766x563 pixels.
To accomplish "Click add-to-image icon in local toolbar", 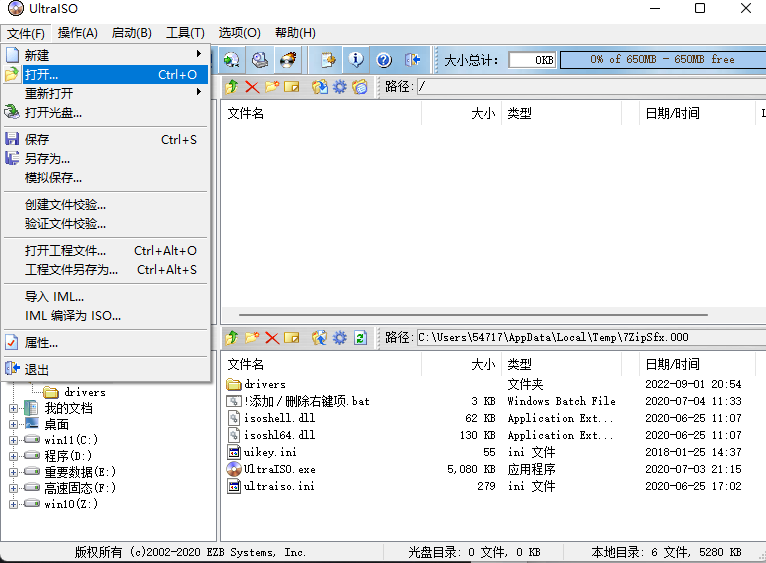I will point(320,338).
